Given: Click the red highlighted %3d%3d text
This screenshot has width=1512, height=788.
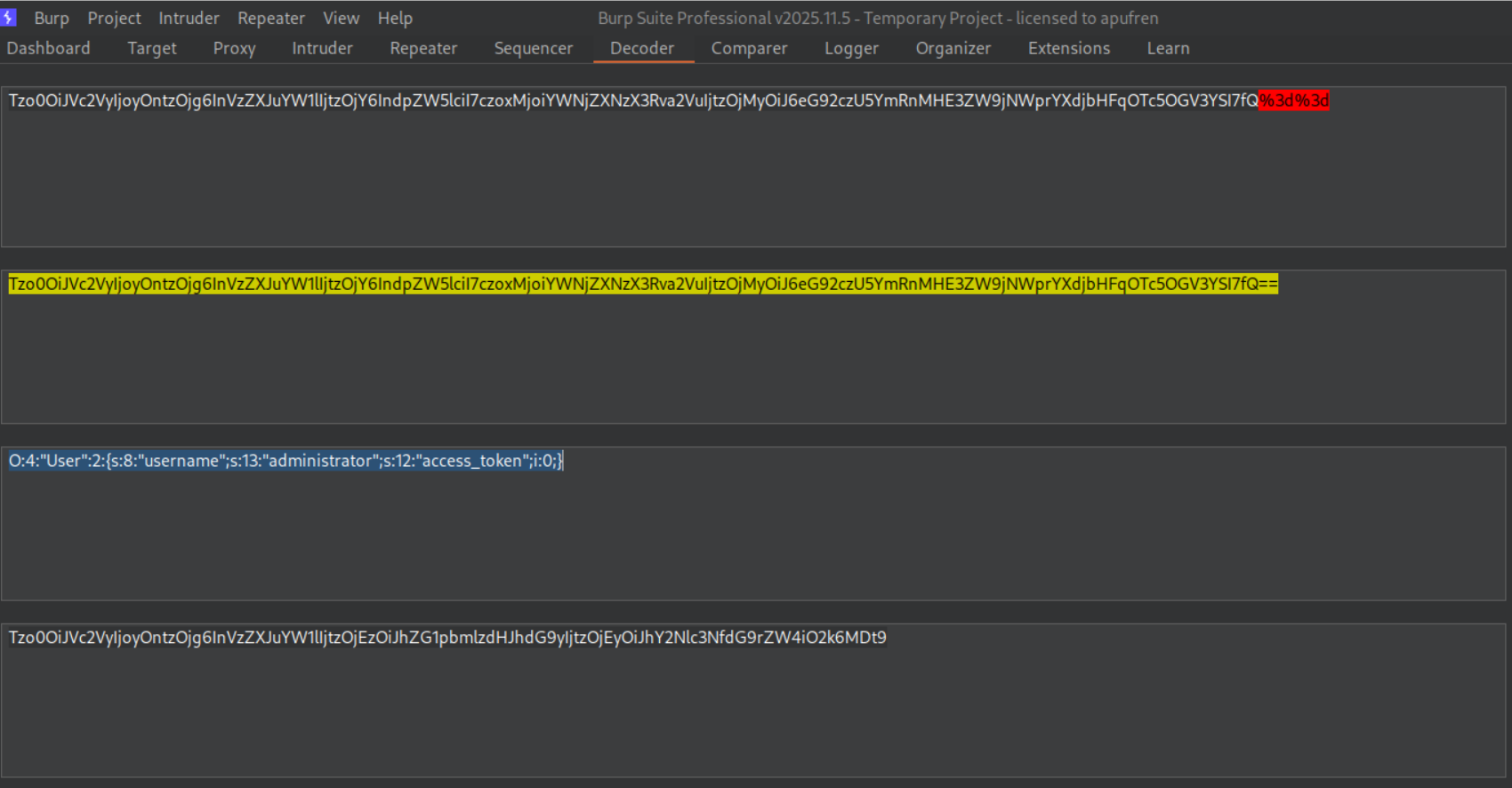Looking at the screenshot, I should (x=1294, y=101).
